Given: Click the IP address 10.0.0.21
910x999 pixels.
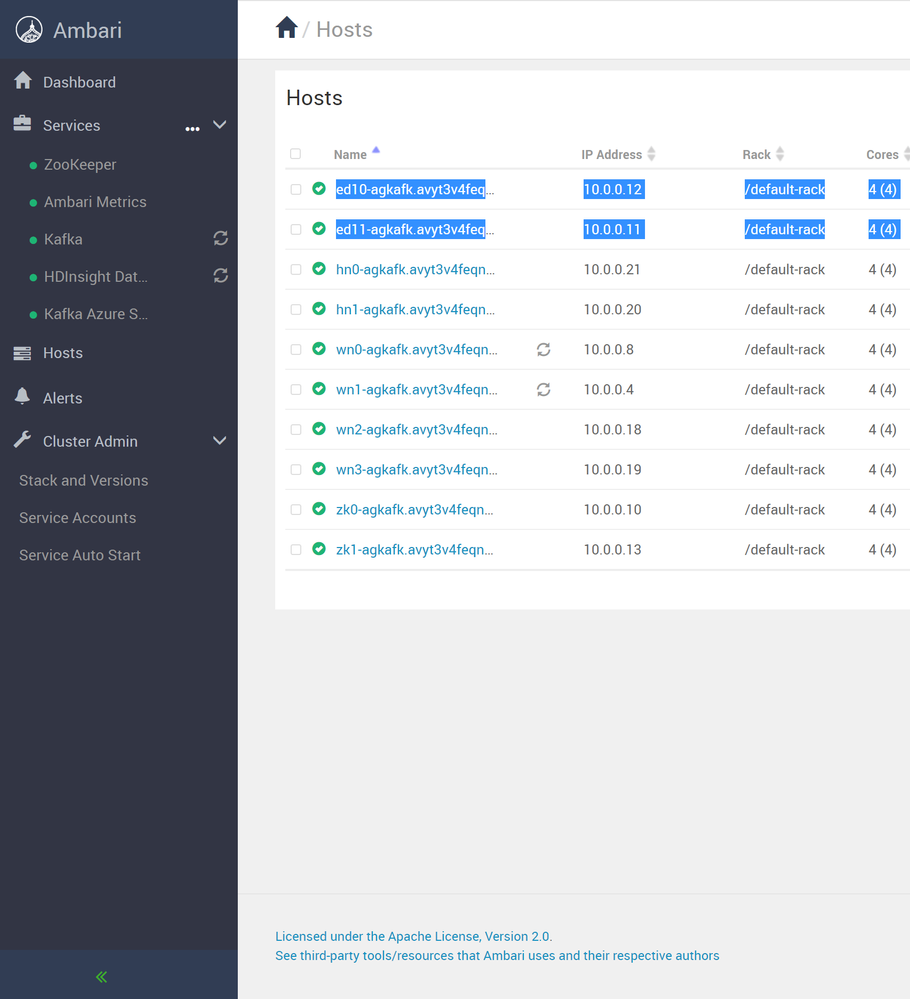Looking at the screenshot, I should [x=612, y=270].
